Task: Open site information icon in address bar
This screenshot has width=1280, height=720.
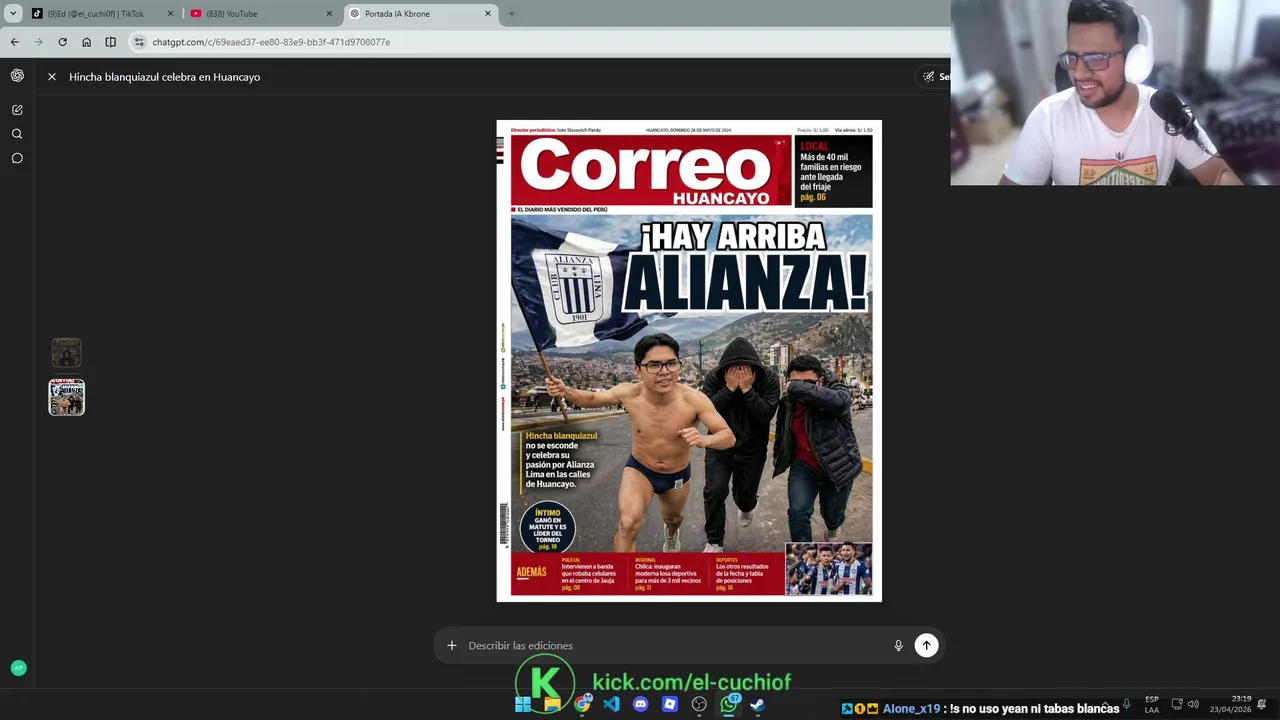Action: tap(139, 42)
